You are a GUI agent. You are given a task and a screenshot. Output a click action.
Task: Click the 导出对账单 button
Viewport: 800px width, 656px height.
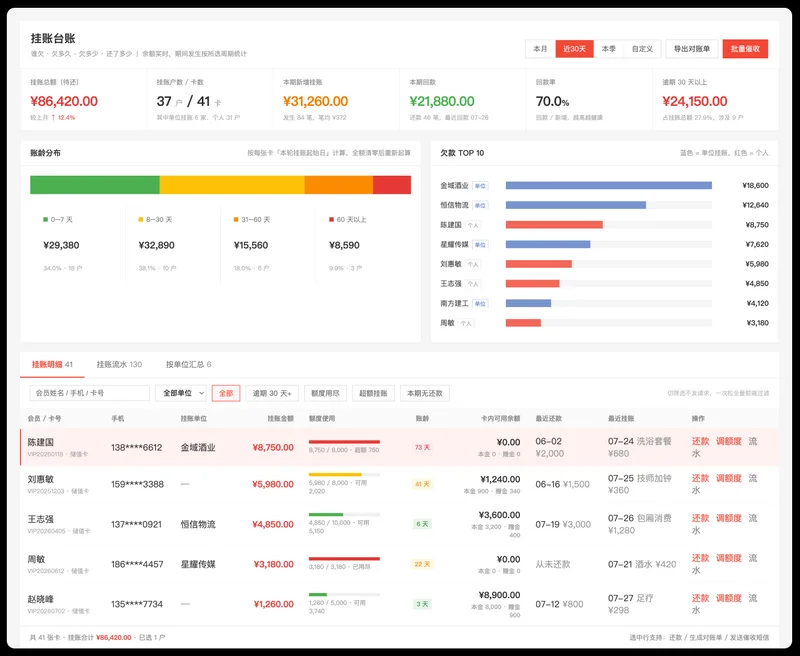(x=692, y=49)
